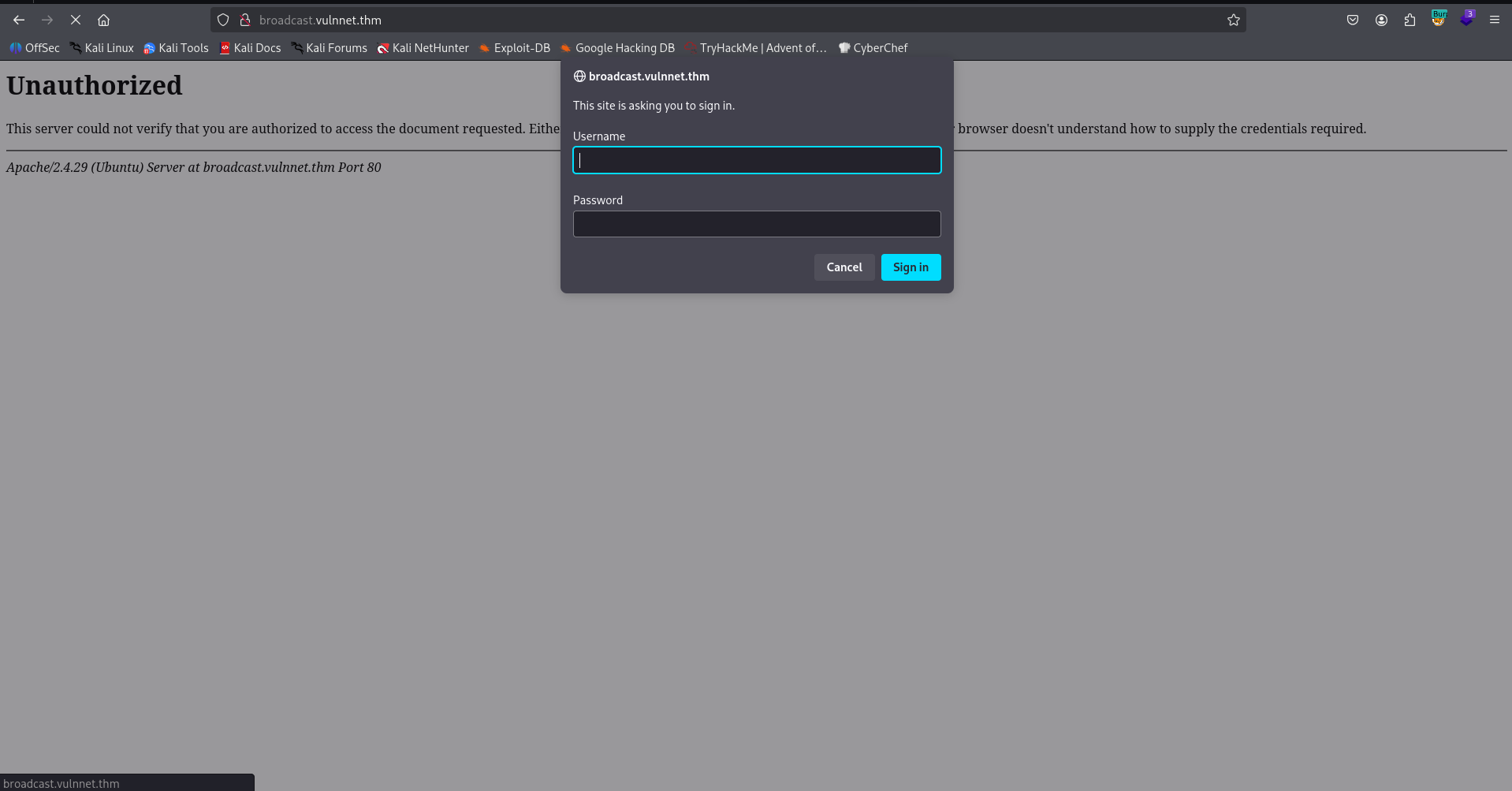
Task: Bookmark this page with the star icon
Action: [1233, 21]
